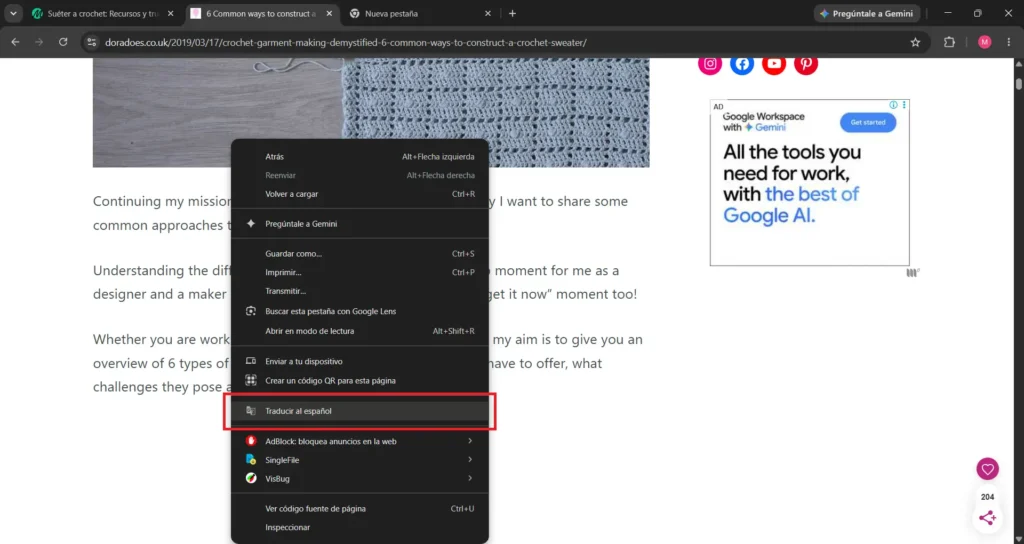This screenshot has height=544, width=1024.
Task: Click the AdBlock extension icon in menu
Action: point(251,441)
